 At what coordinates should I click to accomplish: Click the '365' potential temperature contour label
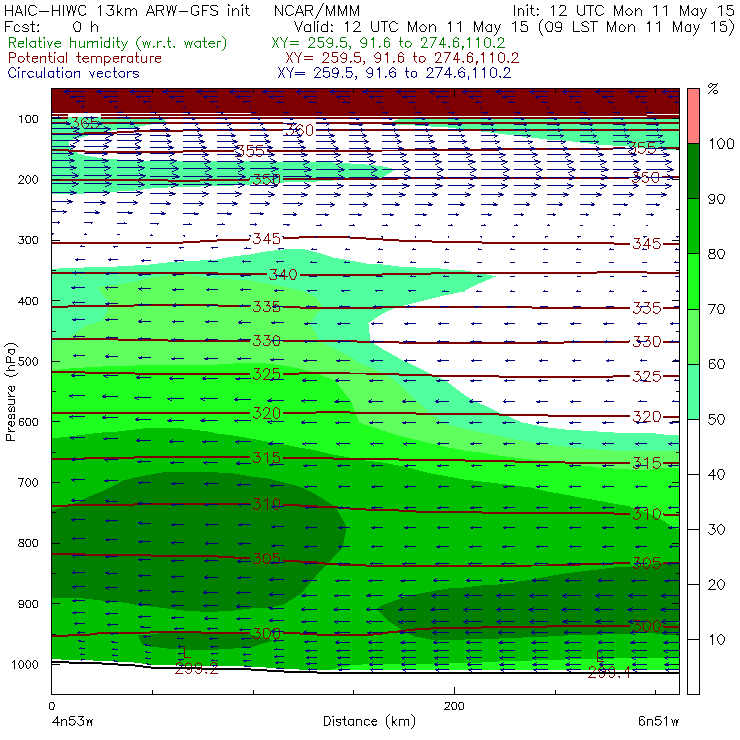coord(85,124)
